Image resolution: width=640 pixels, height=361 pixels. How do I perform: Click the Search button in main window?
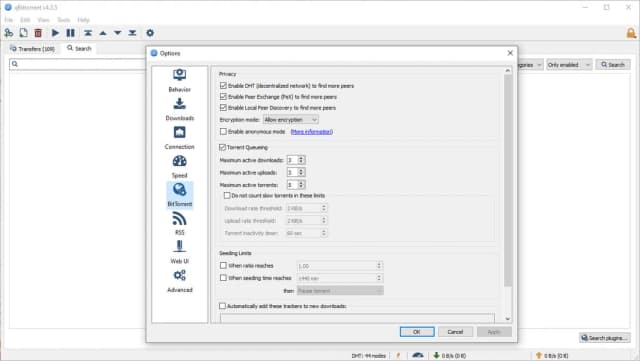click(x=613, y=65)
